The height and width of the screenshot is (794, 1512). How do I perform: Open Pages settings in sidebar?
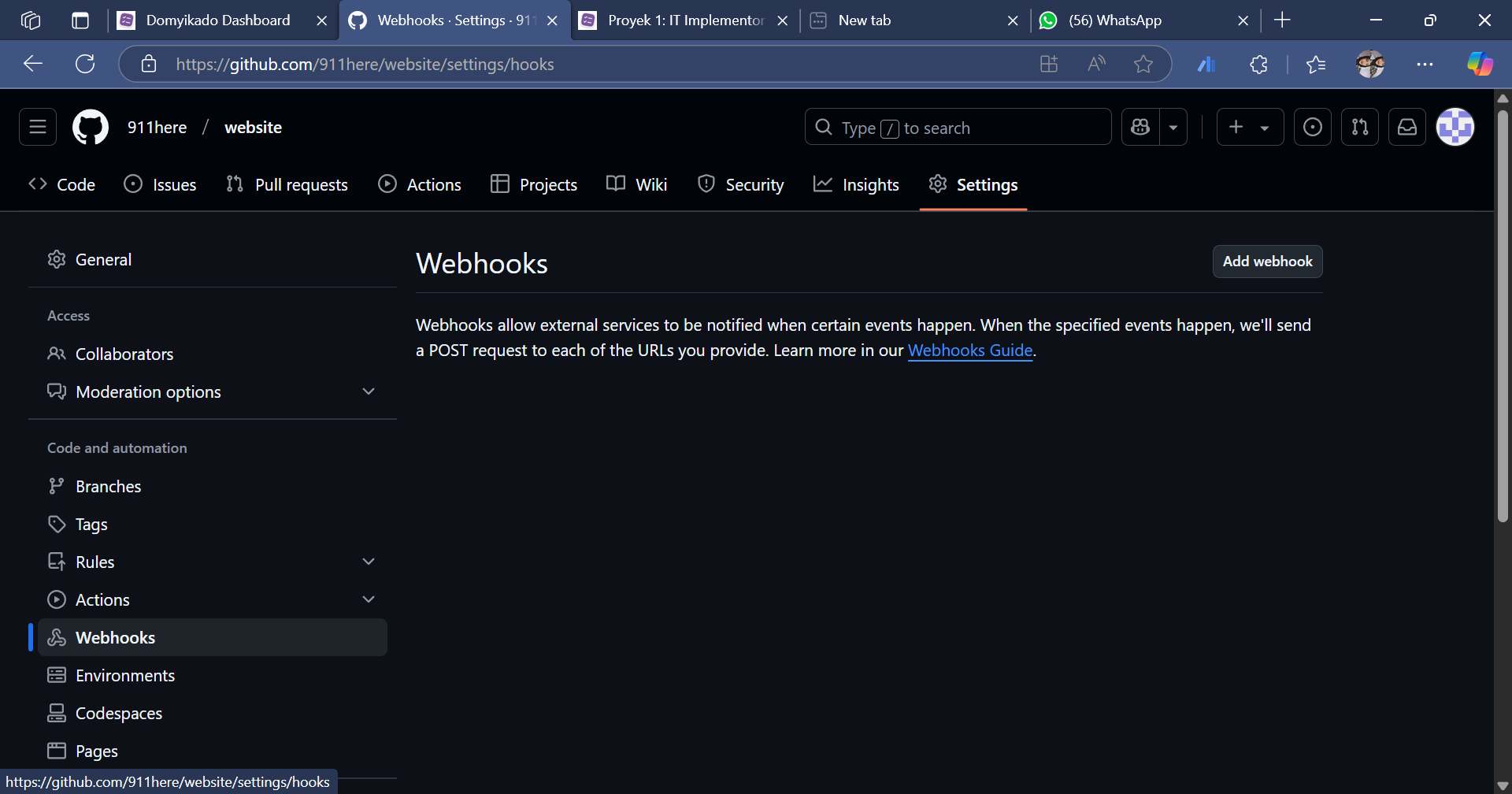coord(213,751)
